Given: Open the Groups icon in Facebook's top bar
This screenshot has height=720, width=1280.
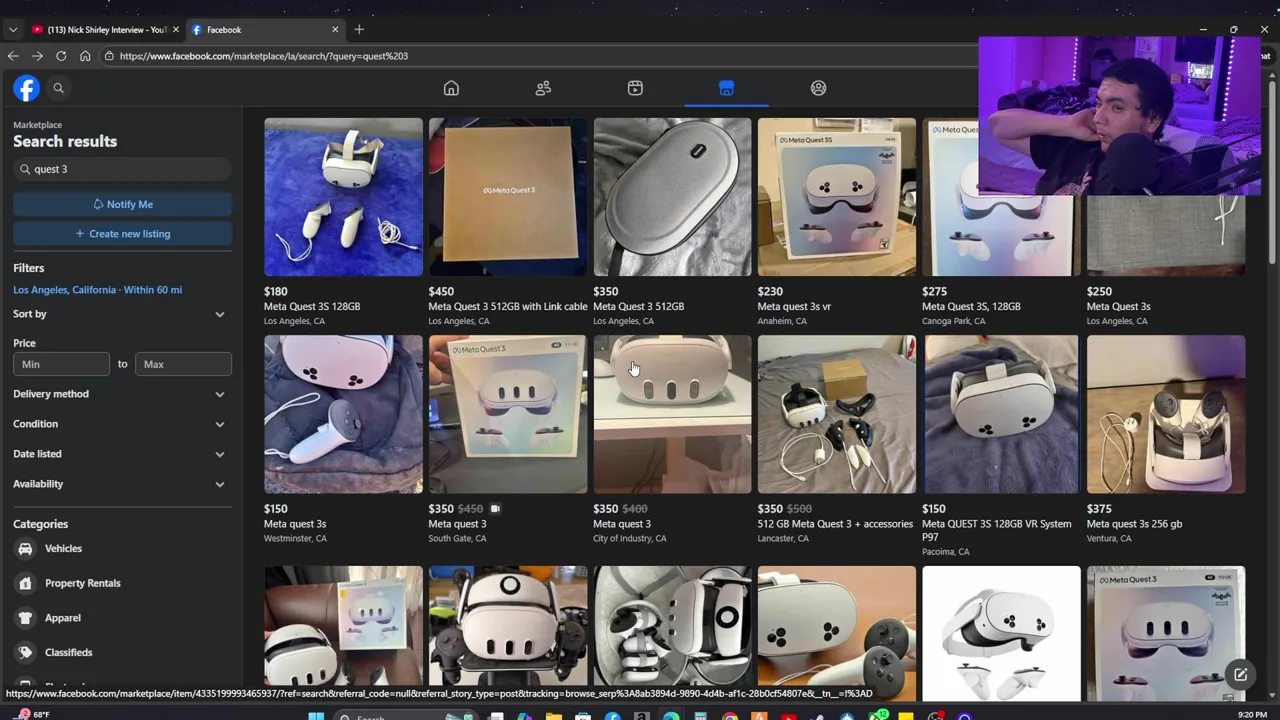Looking at the screenshot, I should click(818, 88).
